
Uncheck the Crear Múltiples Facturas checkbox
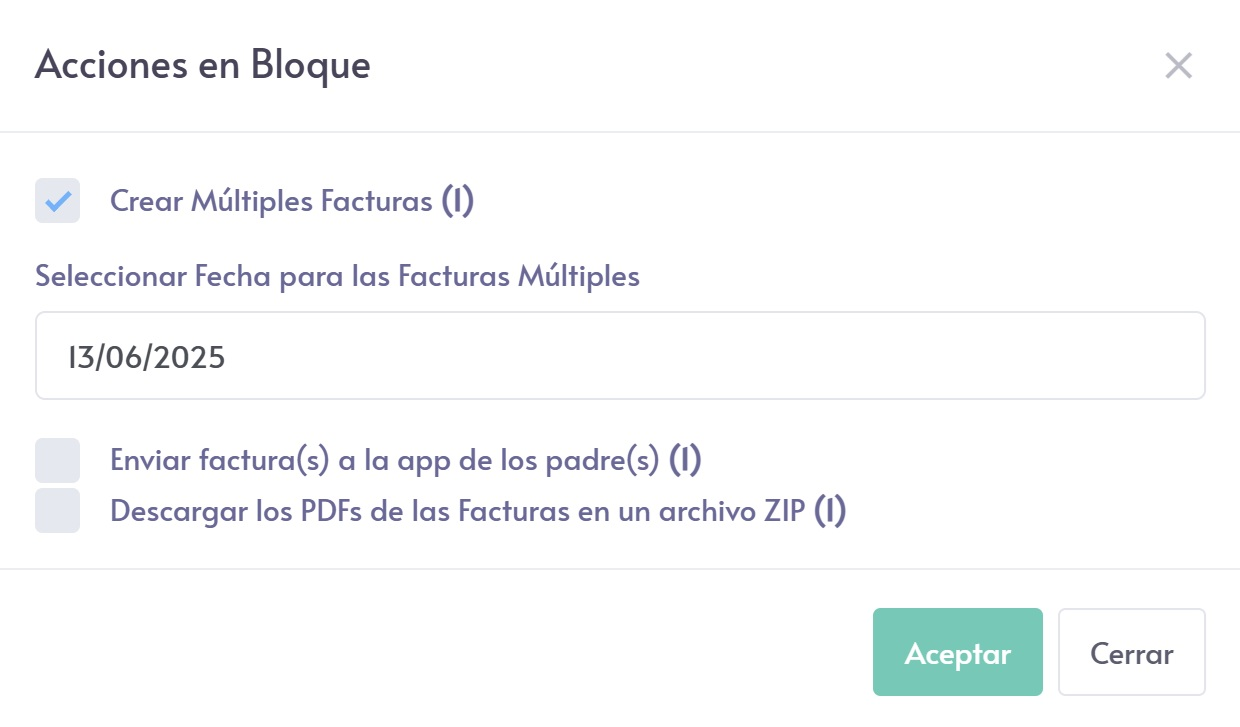[x=57, y=201]
